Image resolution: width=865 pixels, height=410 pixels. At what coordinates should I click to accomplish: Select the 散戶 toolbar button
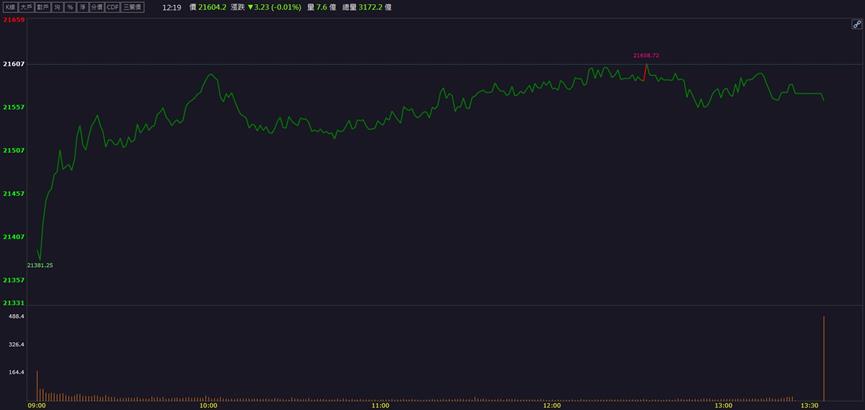[42, 8]
